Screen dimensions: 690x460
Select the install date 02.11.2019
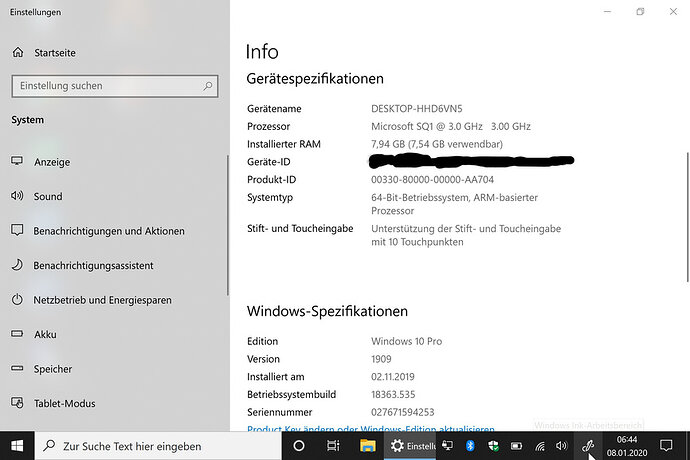click(393, 377)
